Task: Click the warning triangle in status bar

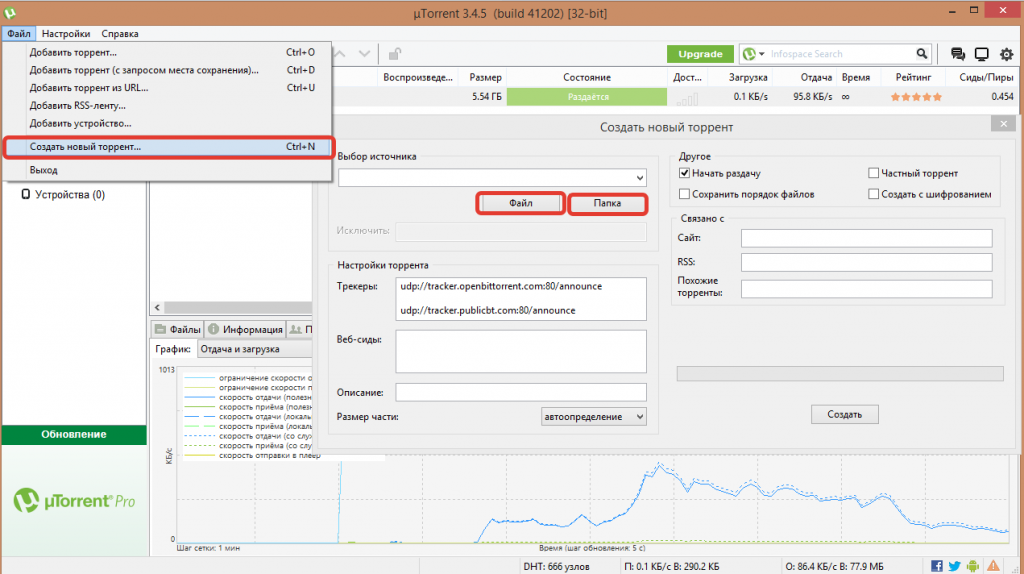Action: [x=993, y=566]
